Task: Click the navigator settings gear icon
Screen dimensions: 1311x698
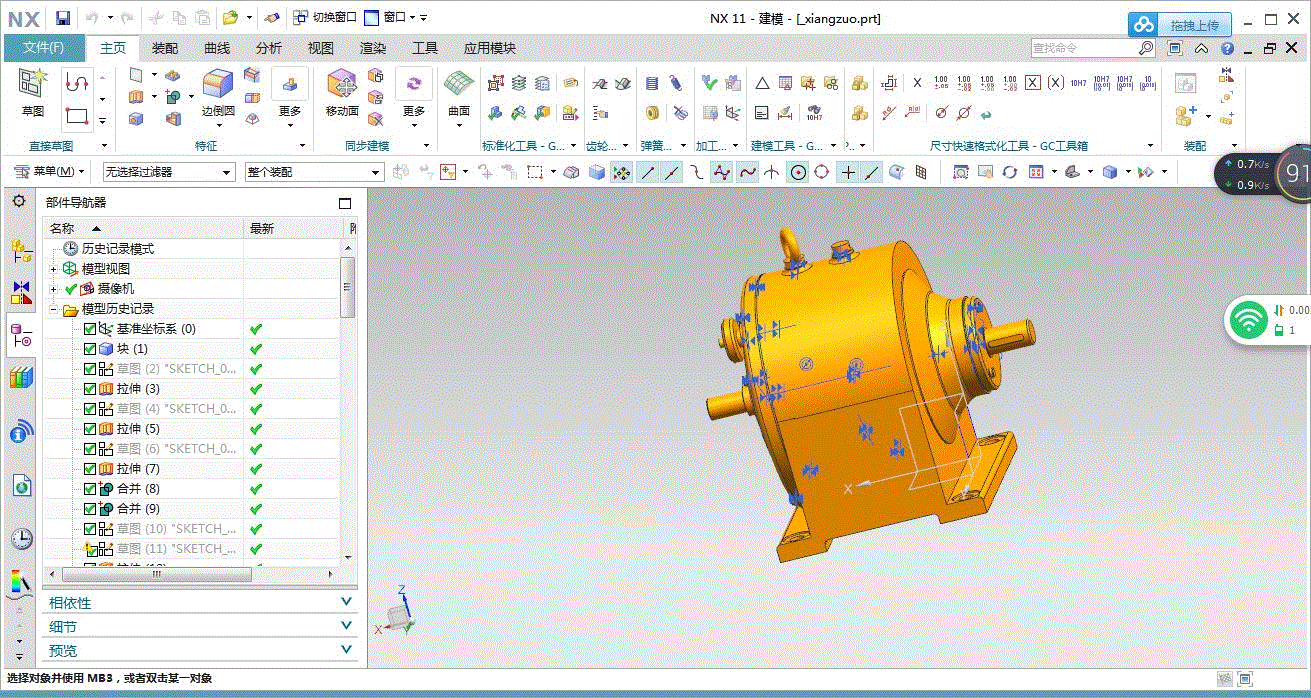Action: [19, 201]
